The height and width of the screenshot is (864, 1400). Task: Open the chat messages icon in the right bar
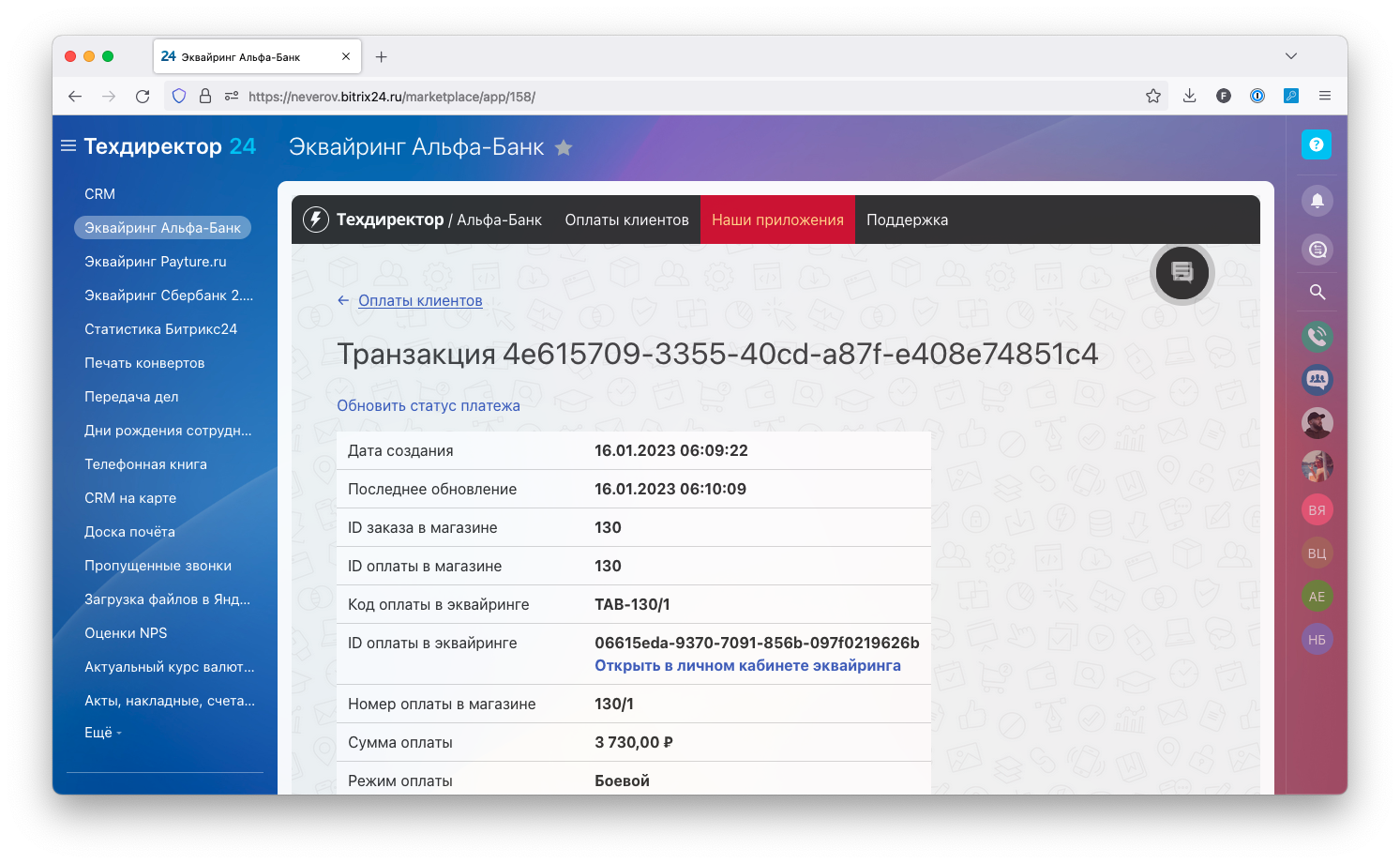(1317, 250)
